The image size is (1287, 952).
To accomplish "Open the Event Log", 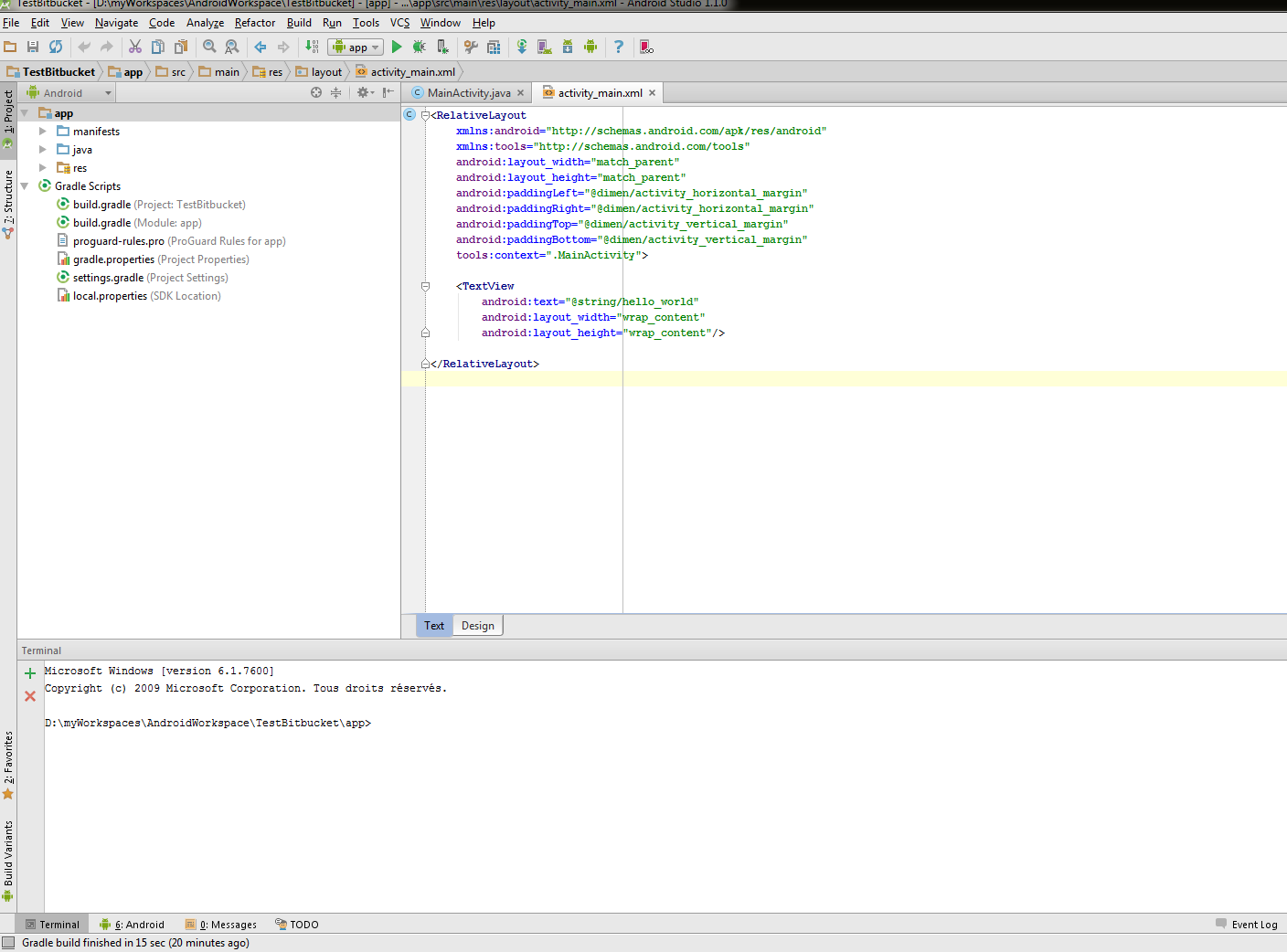I will pos(1253,924).
